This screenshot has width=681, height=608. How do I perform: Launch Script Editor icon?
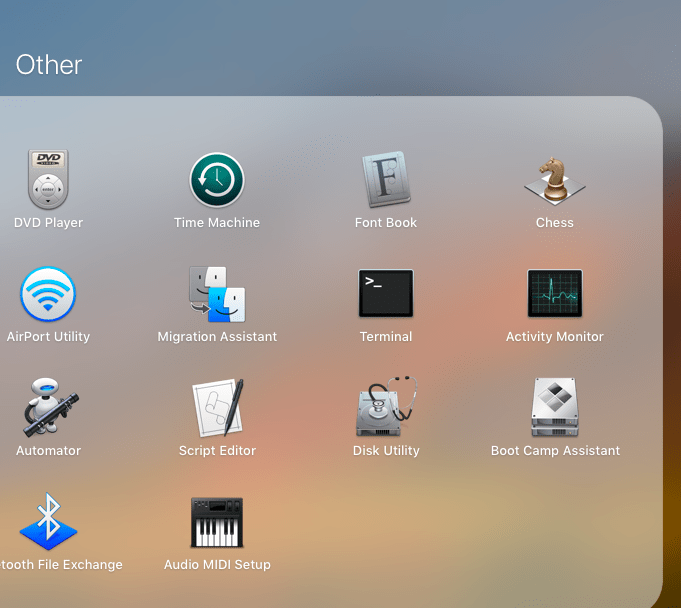(218, 407)
